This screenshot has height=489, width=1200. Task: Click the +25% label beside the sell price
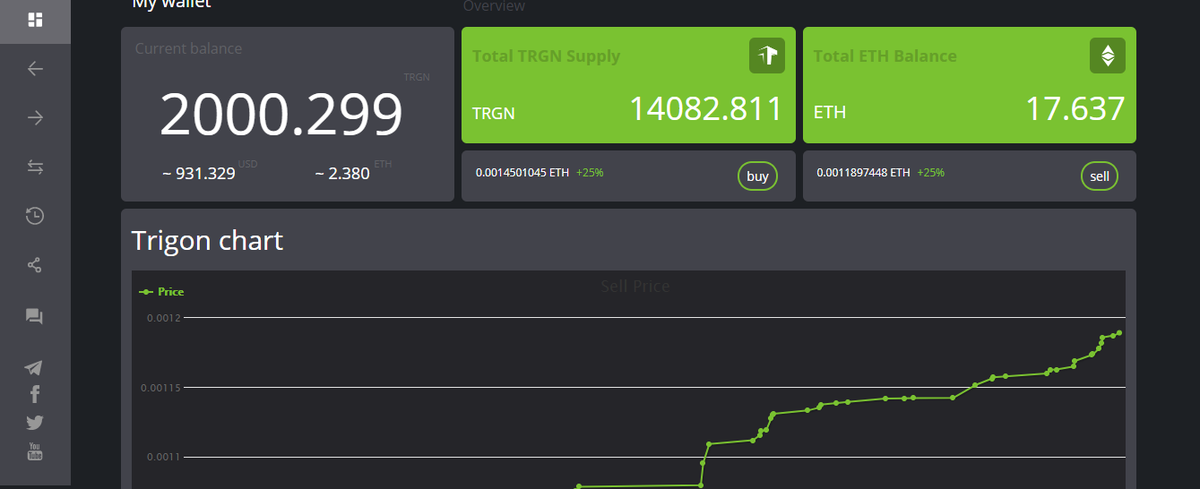tap(931, 172)
